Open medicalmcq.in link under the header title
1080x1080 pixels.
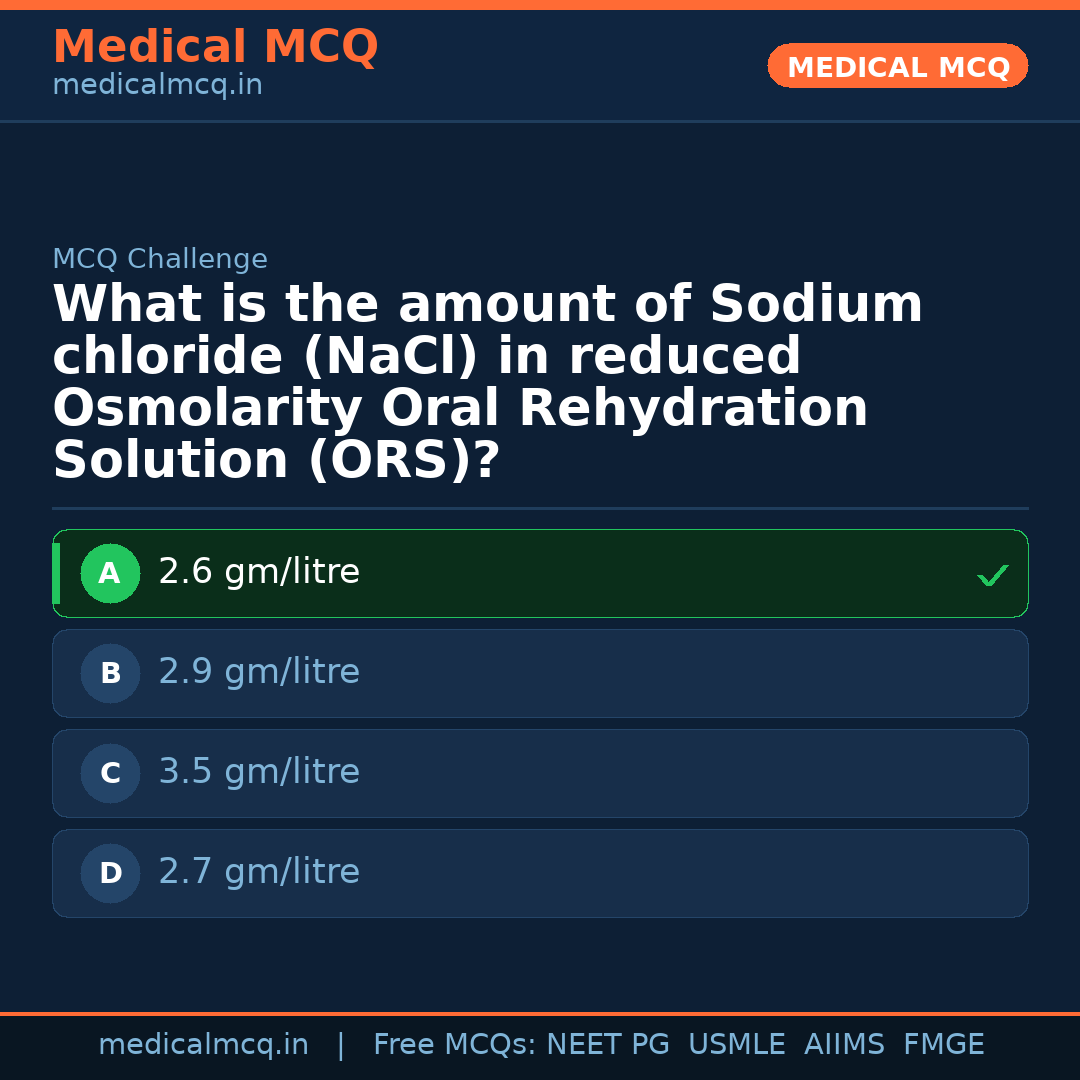pyautogui.click(x=157, y=86)
